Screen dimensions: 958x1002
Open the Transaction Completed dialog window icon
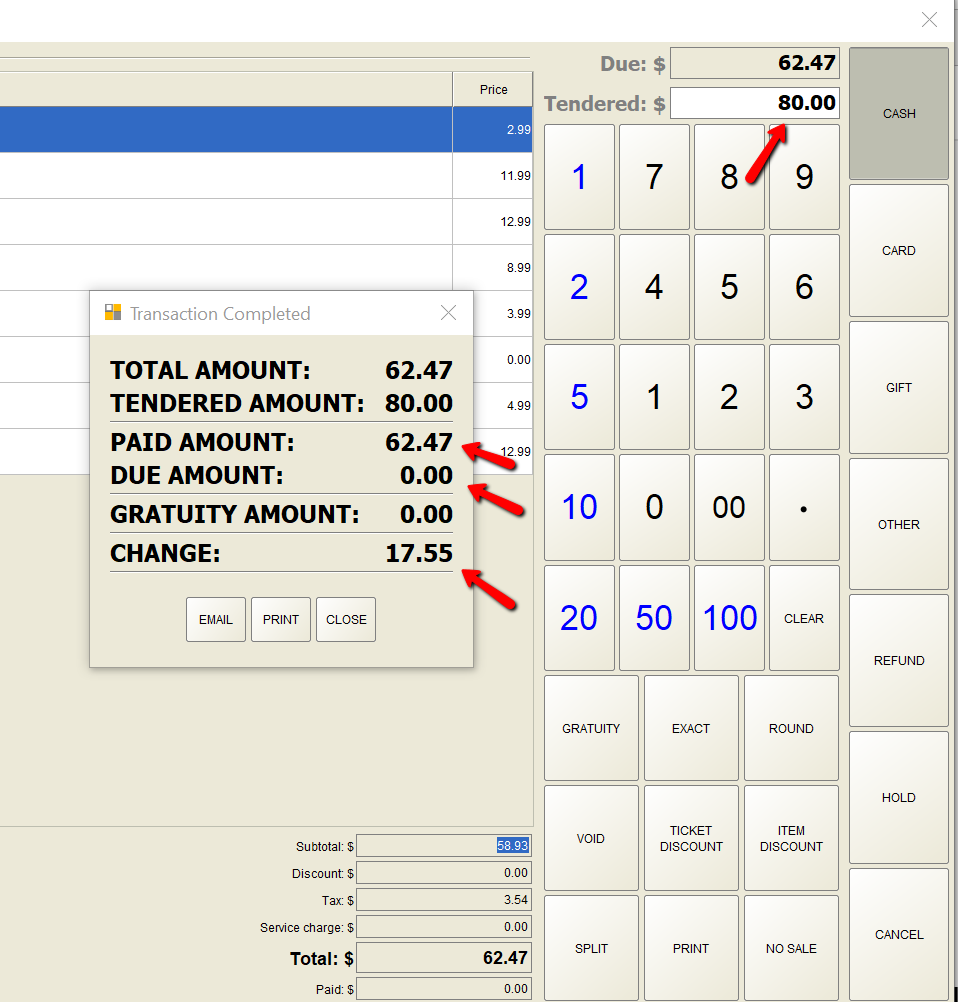pyautogui.click(x=113, y=312)
